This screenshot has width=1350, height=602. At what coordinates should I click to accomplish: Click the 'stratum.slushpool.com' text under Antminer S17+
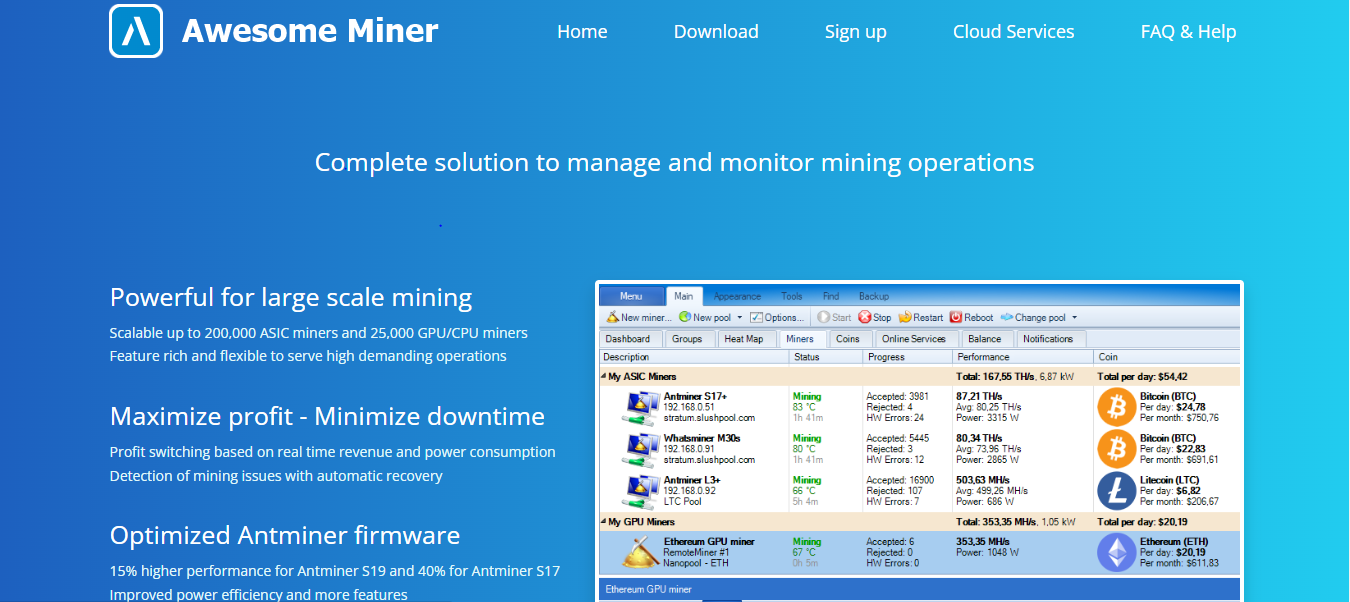tap(709, 418)
